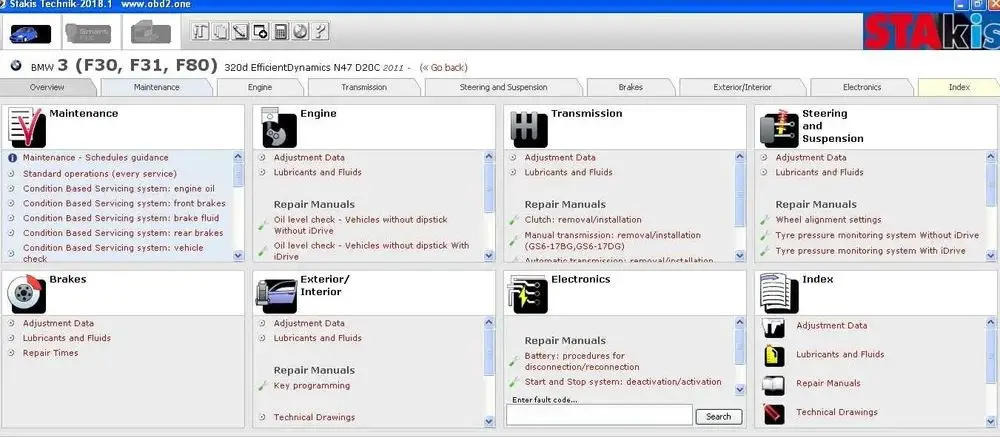Open Key programming repair manual
This screenshot has height=437, width=1000.
point(312,385)
